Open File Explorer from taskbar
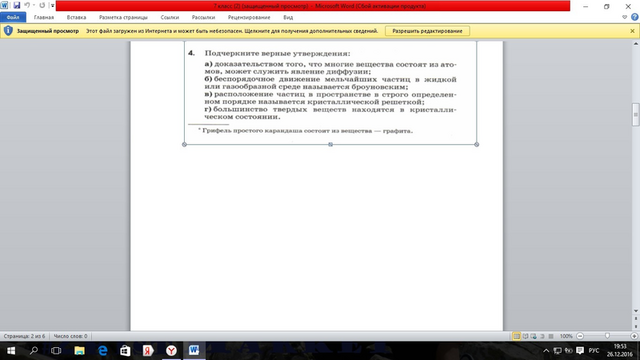This screenshot has width=640, height=360. pos(79,351)
